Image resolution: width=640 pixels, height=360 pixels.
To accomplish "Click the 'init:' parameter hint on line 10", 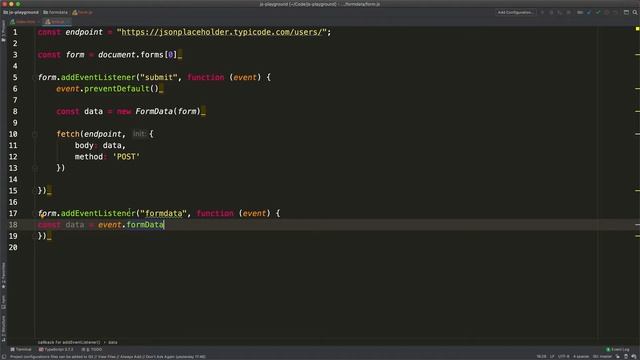I will (x=139, y=133).
